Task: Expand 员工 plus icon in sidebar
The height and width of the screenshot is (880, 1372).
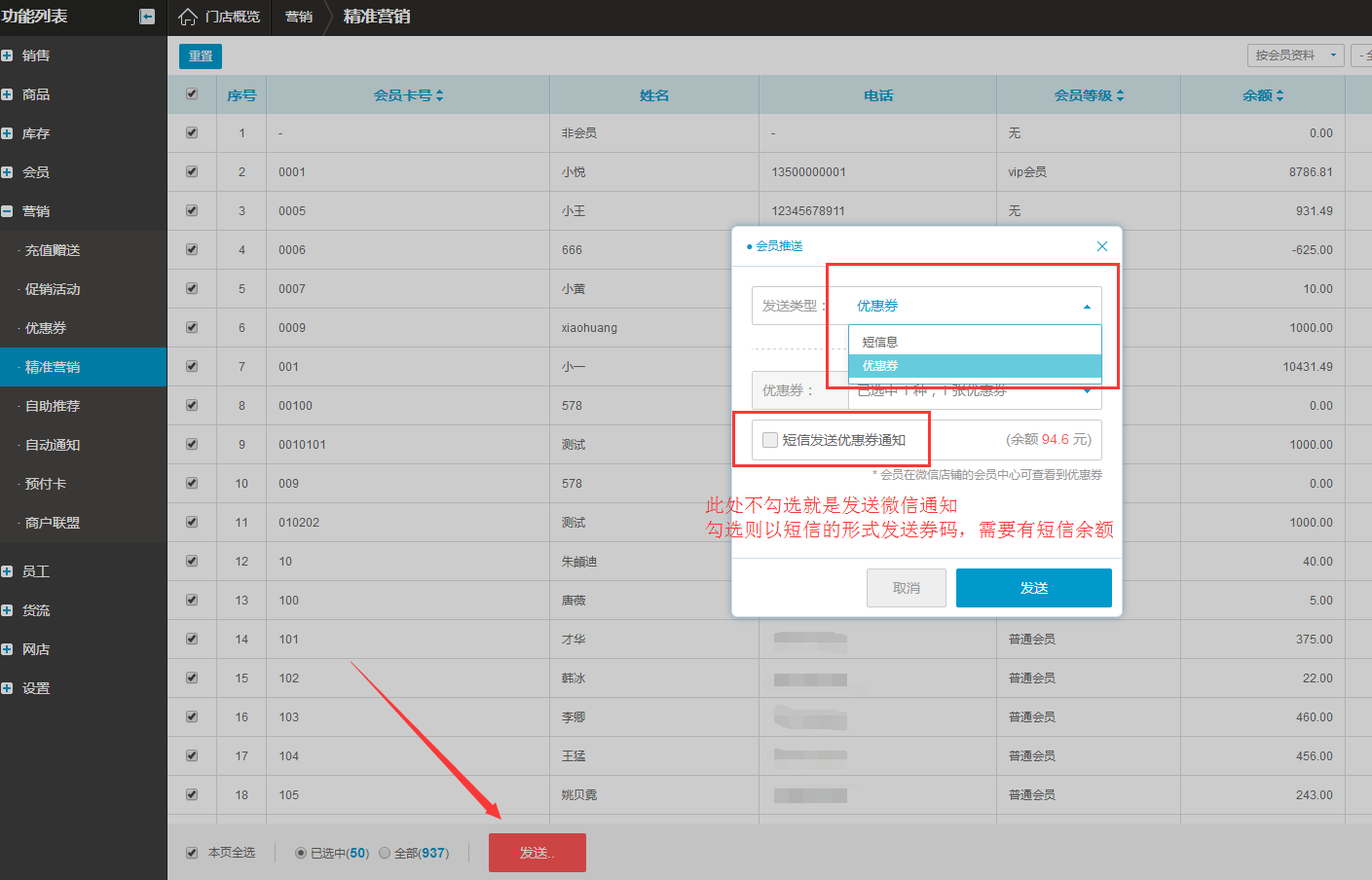Action: point(7,571)
